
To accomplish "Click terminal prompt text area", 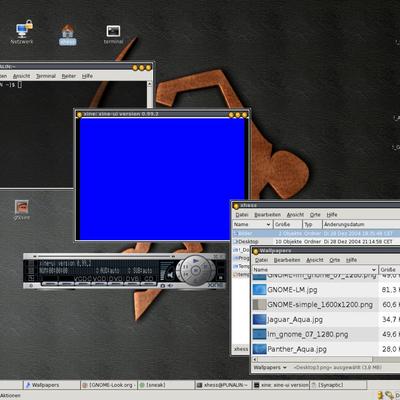I will point(11,85).
